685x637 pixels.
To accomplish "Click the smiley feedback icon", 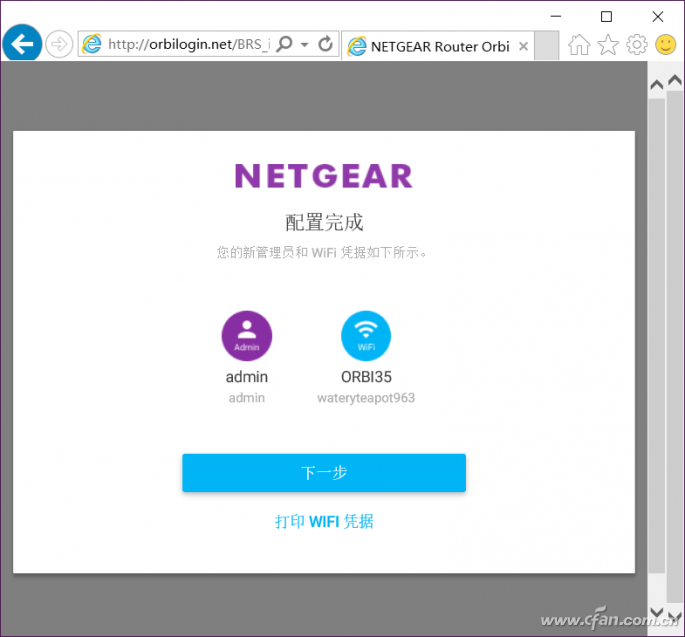I will 666,45.
